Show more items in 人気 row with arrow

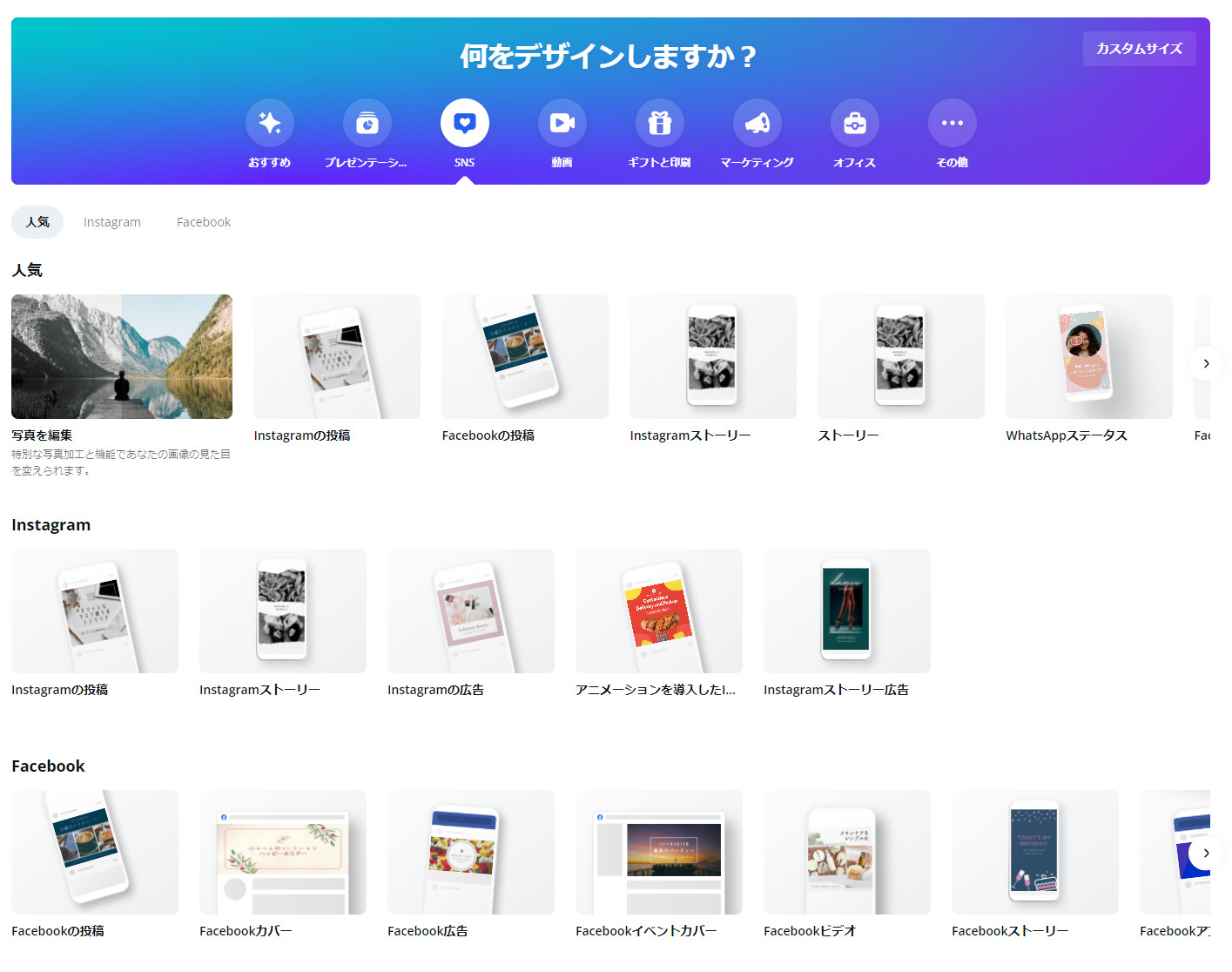[x=1206, y=363]
